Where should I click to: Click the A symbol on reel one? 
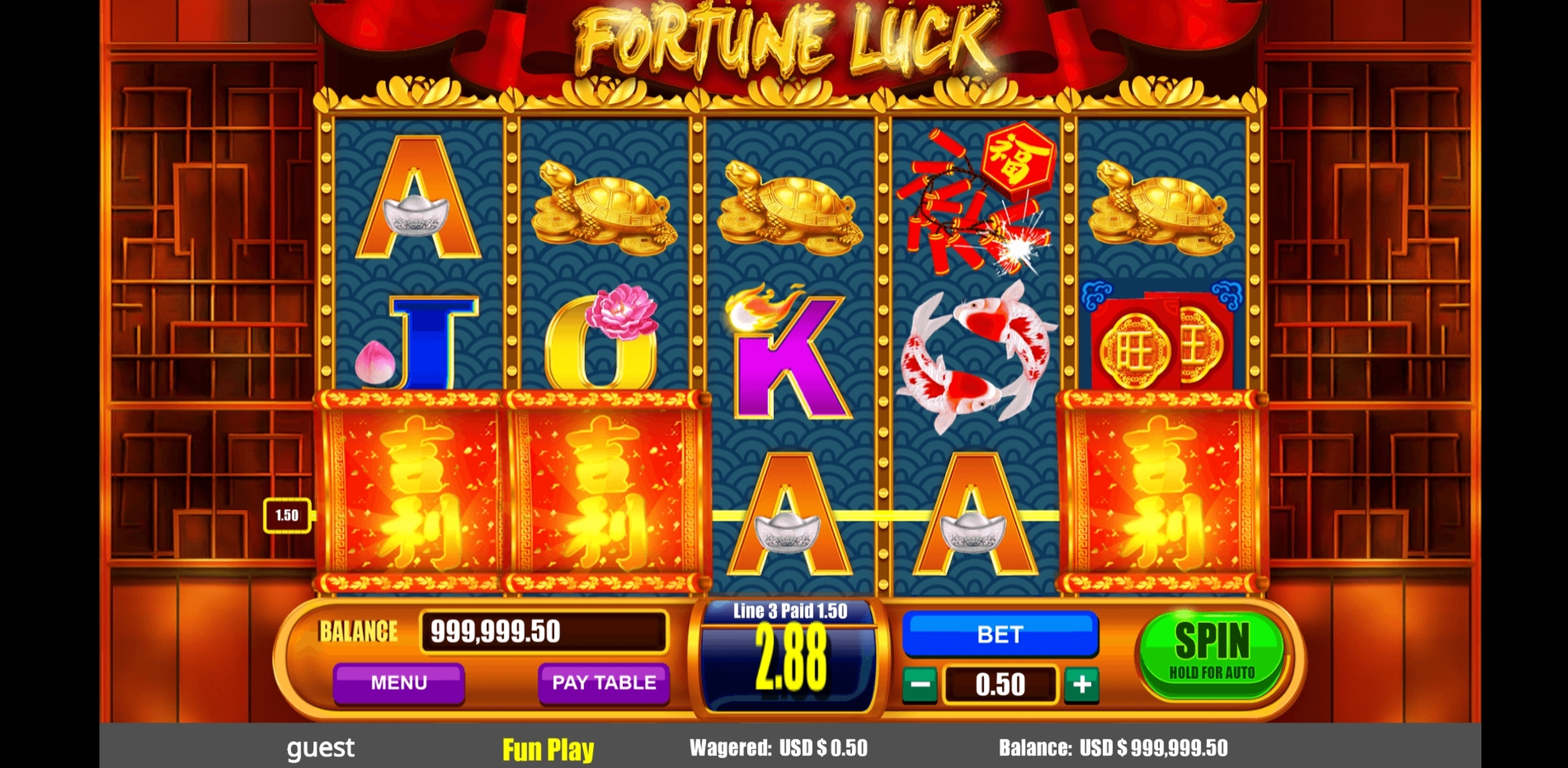click(417, 197)
